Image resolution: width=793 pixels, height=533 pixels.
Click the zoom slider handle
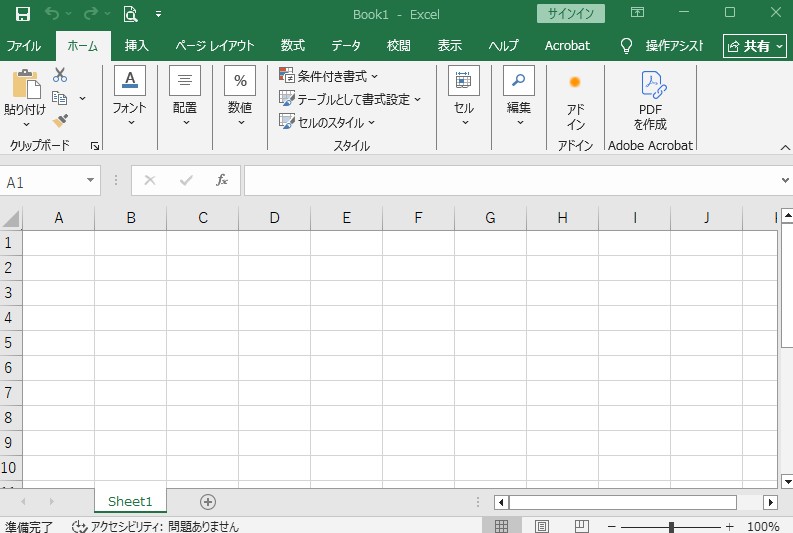click(x=671, y=527)
